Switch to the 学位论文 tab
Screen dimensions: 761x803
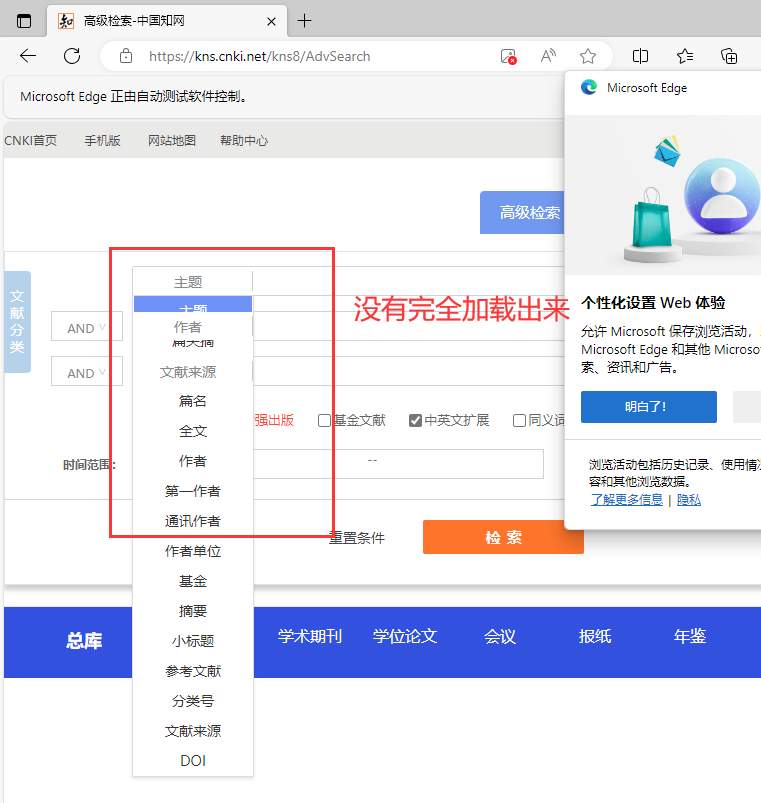[405, 636]
